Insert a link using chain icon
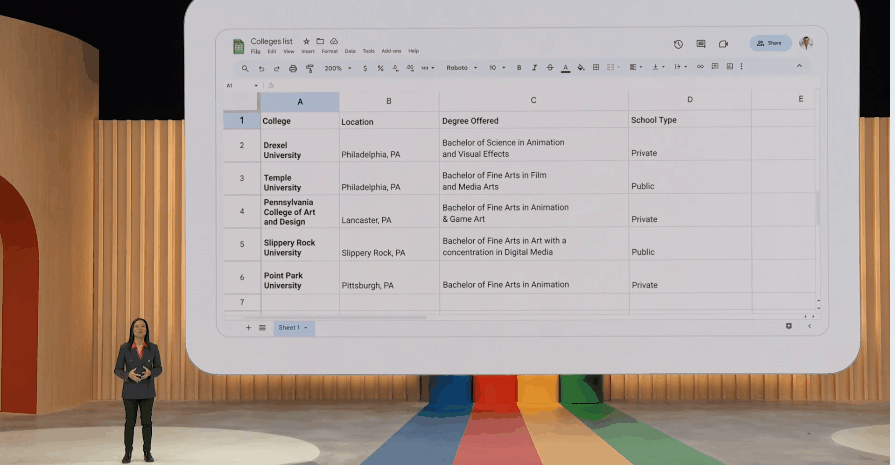Screen dimensions: 895x465 click(x=700, y=67)
